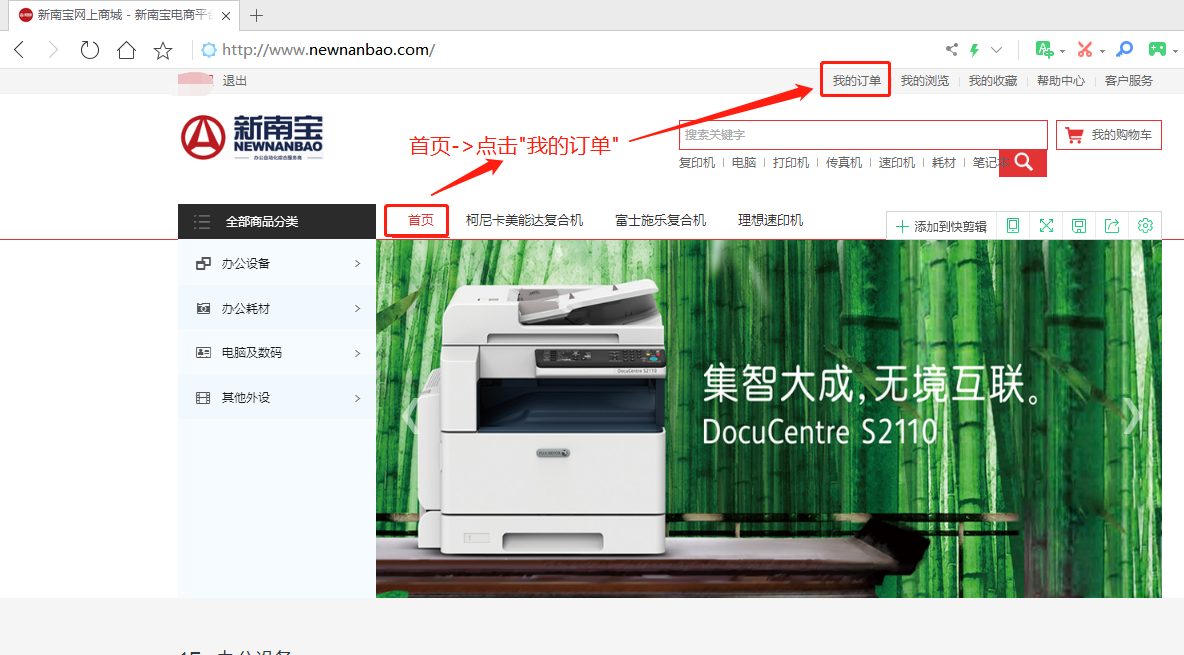The width and height of the screenshot is (1184, 655).
Task: Open the 柯尼卡美能达复合机 navigation tab
Action: point(524,221)
